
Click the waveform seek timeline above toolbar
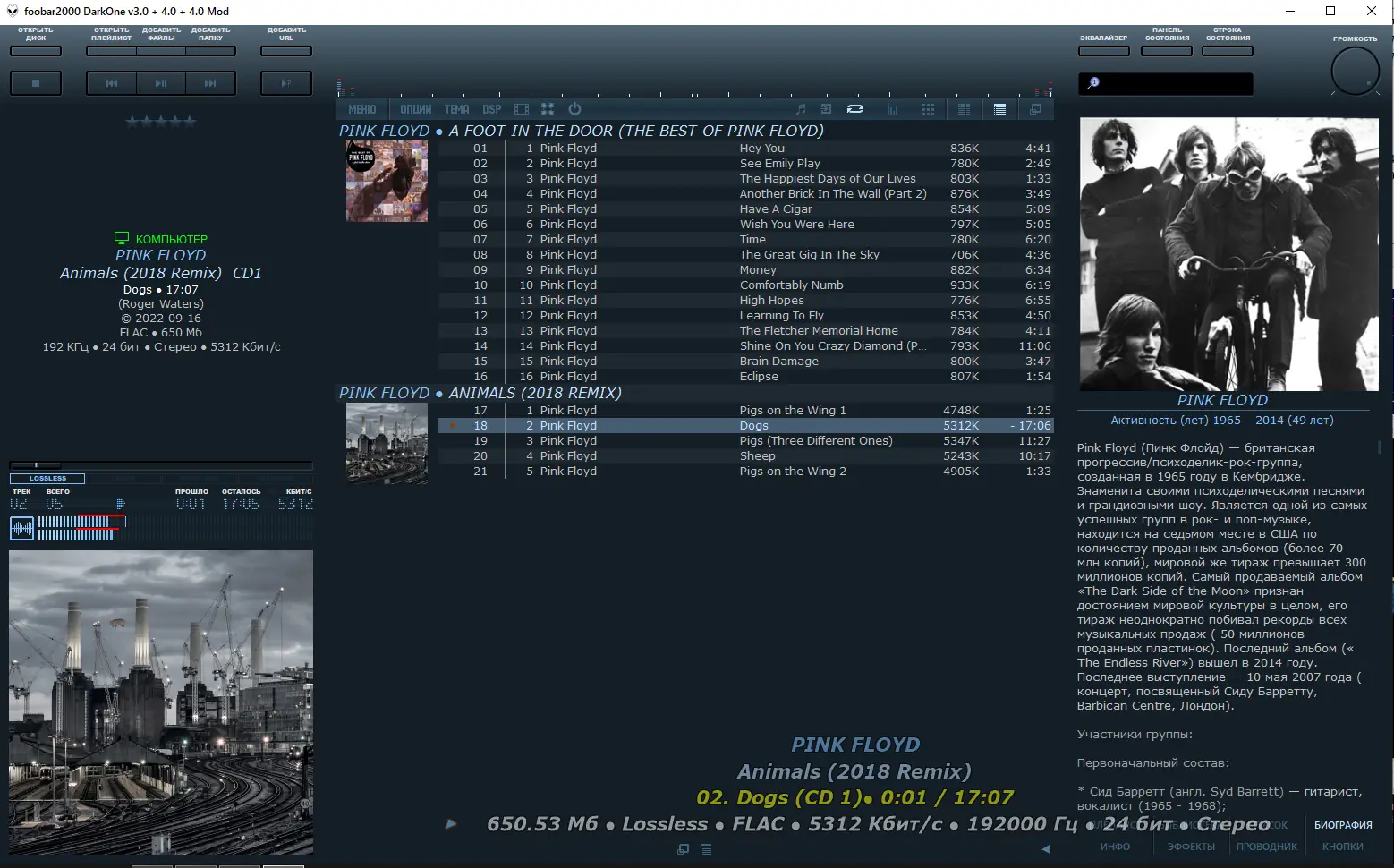click(x=695, y=89)
